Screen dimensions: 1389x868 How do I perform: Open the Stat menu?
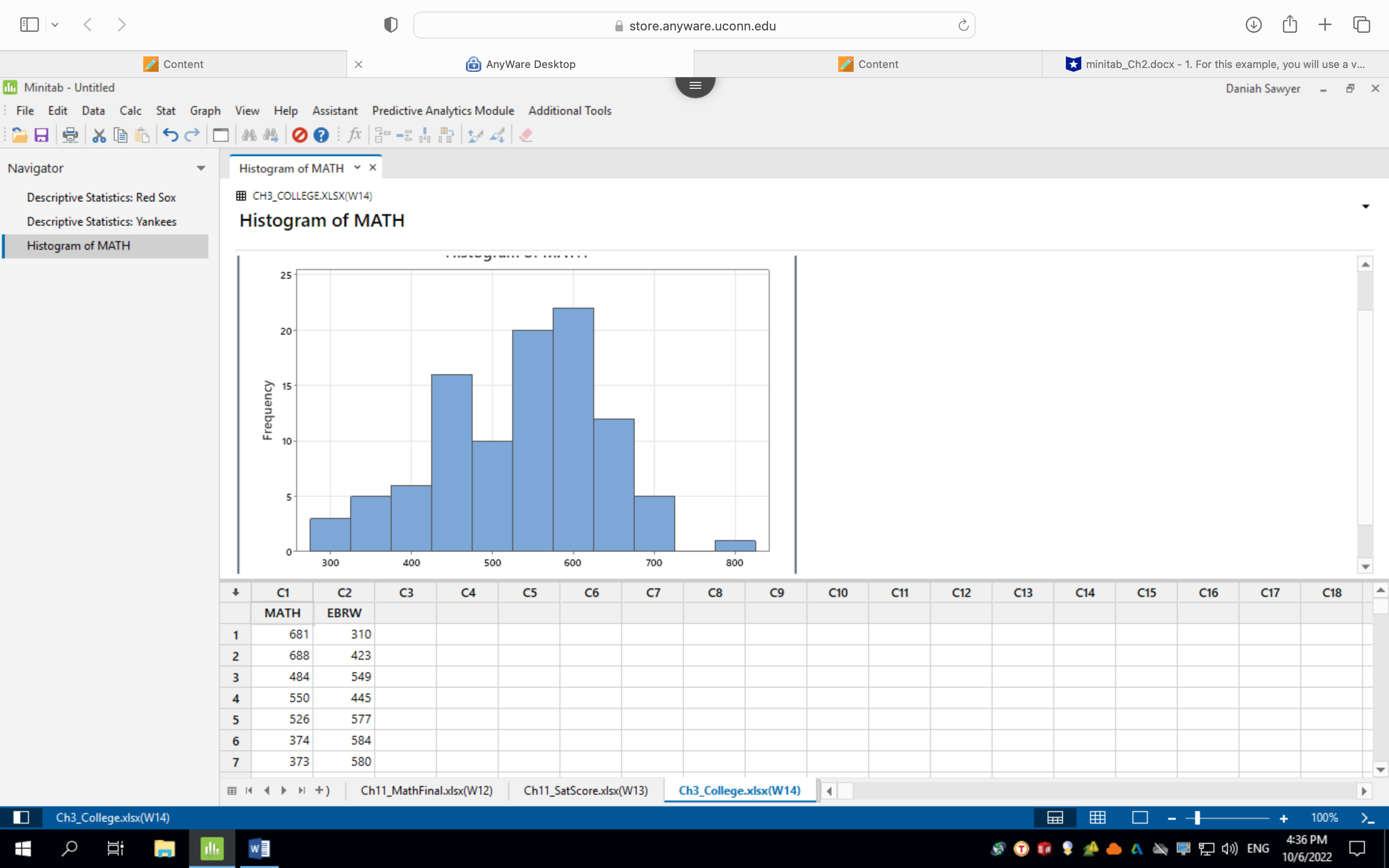click(165, 111)
